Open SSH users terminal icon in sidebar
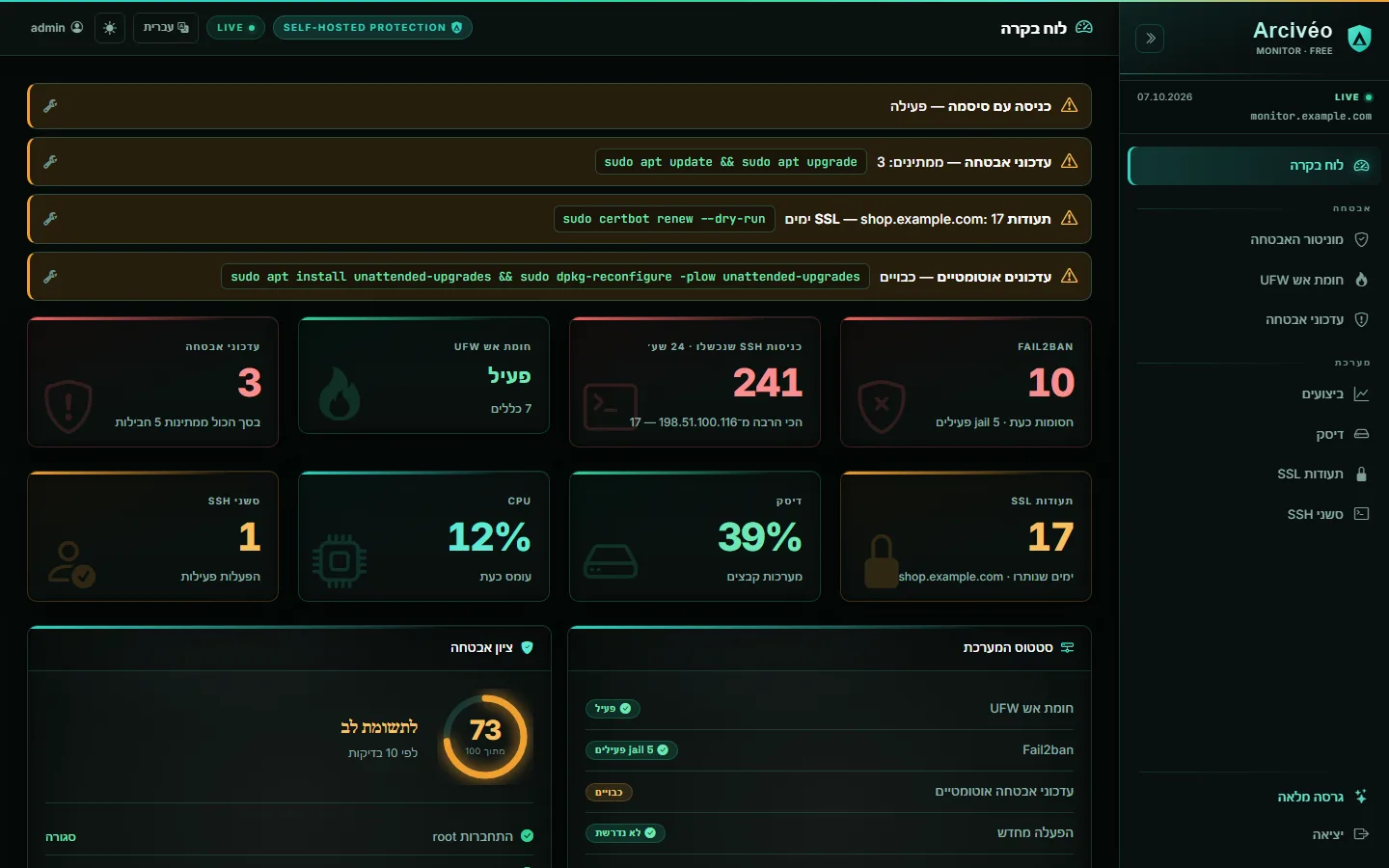The image size is (1389, 868). click(1361, 514)
